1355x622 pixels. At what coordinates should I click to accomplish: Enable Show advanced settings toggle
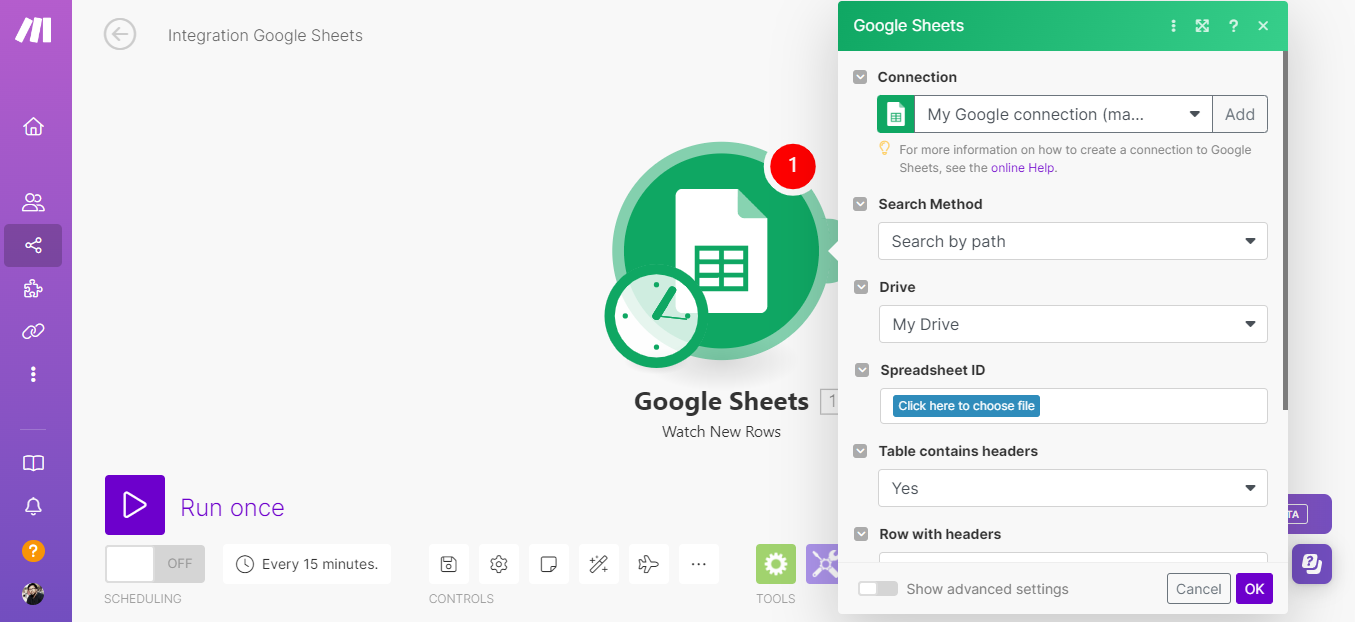click(878, 589)
